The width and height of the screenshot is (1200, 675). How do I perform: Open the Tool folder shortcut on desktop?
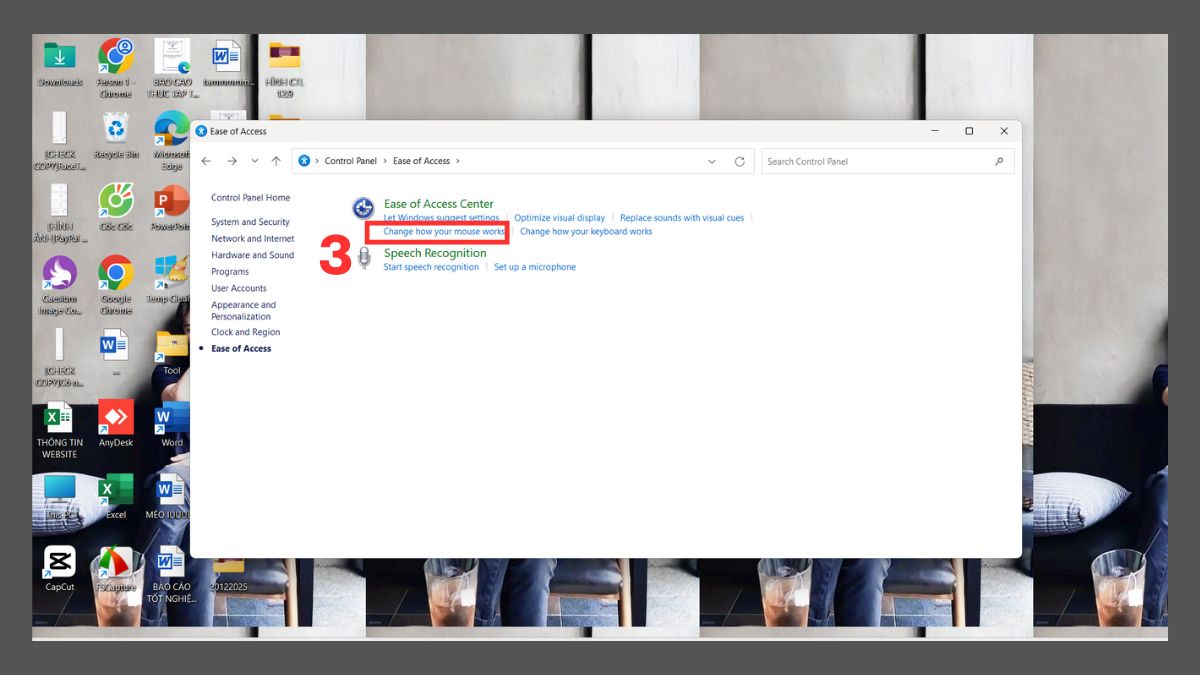(x=172, y=345)
